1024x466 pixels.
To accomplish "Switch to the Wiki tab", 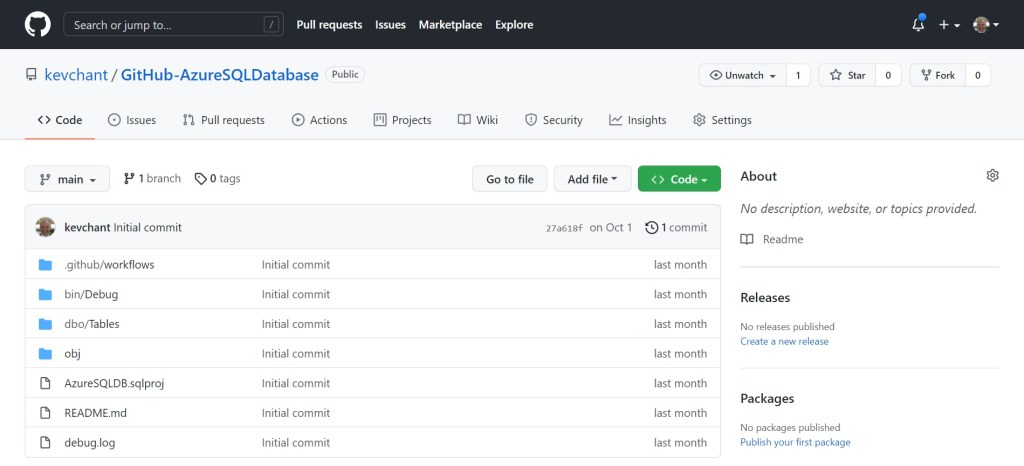I will [x=478, y=120].
